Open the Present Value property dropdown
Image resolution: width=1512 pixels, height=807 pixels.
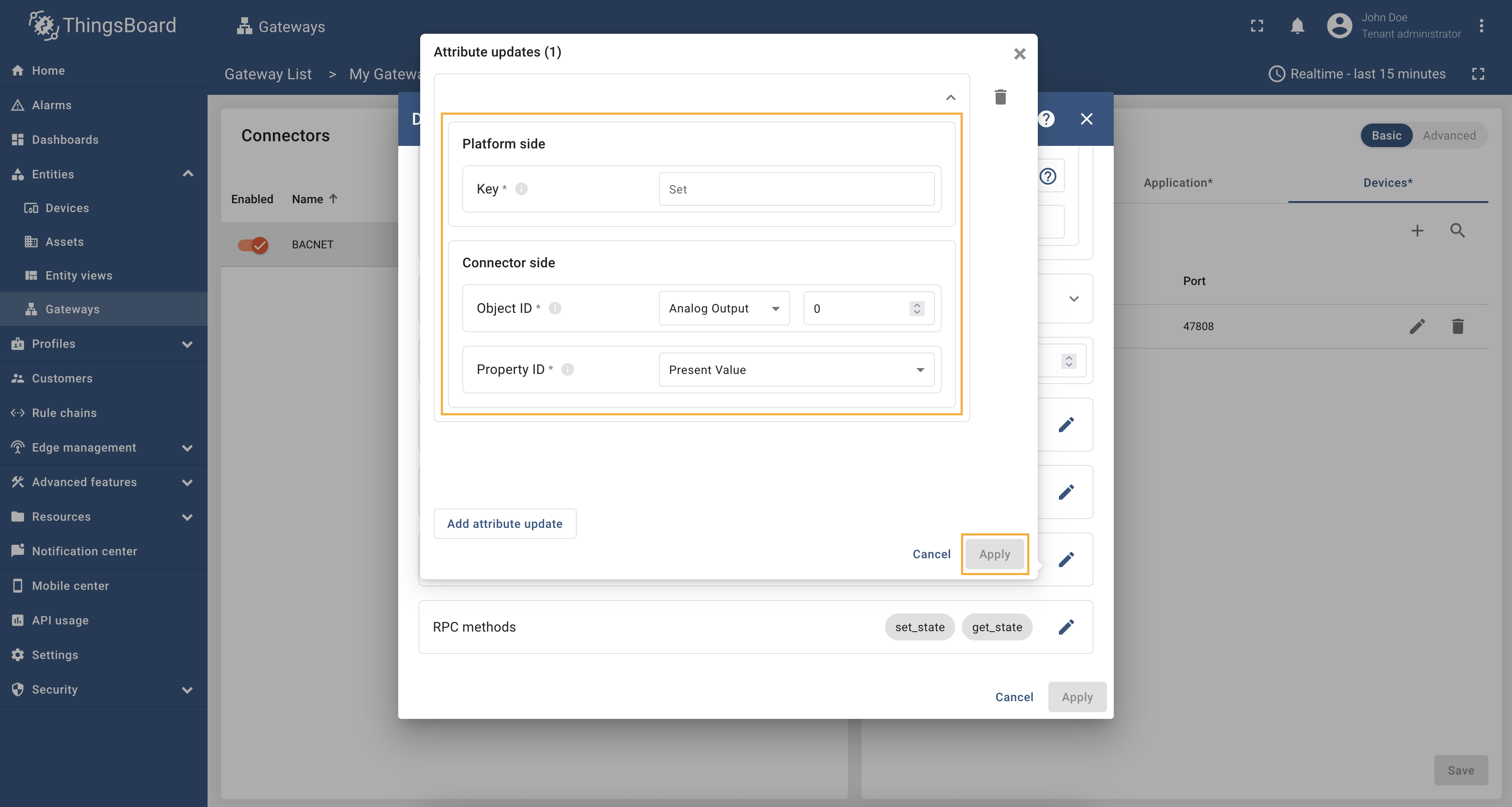tap(796, 369)
